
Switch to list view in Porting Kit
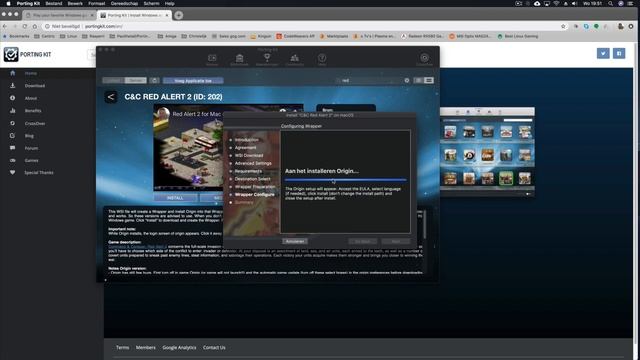coord(429,80)
